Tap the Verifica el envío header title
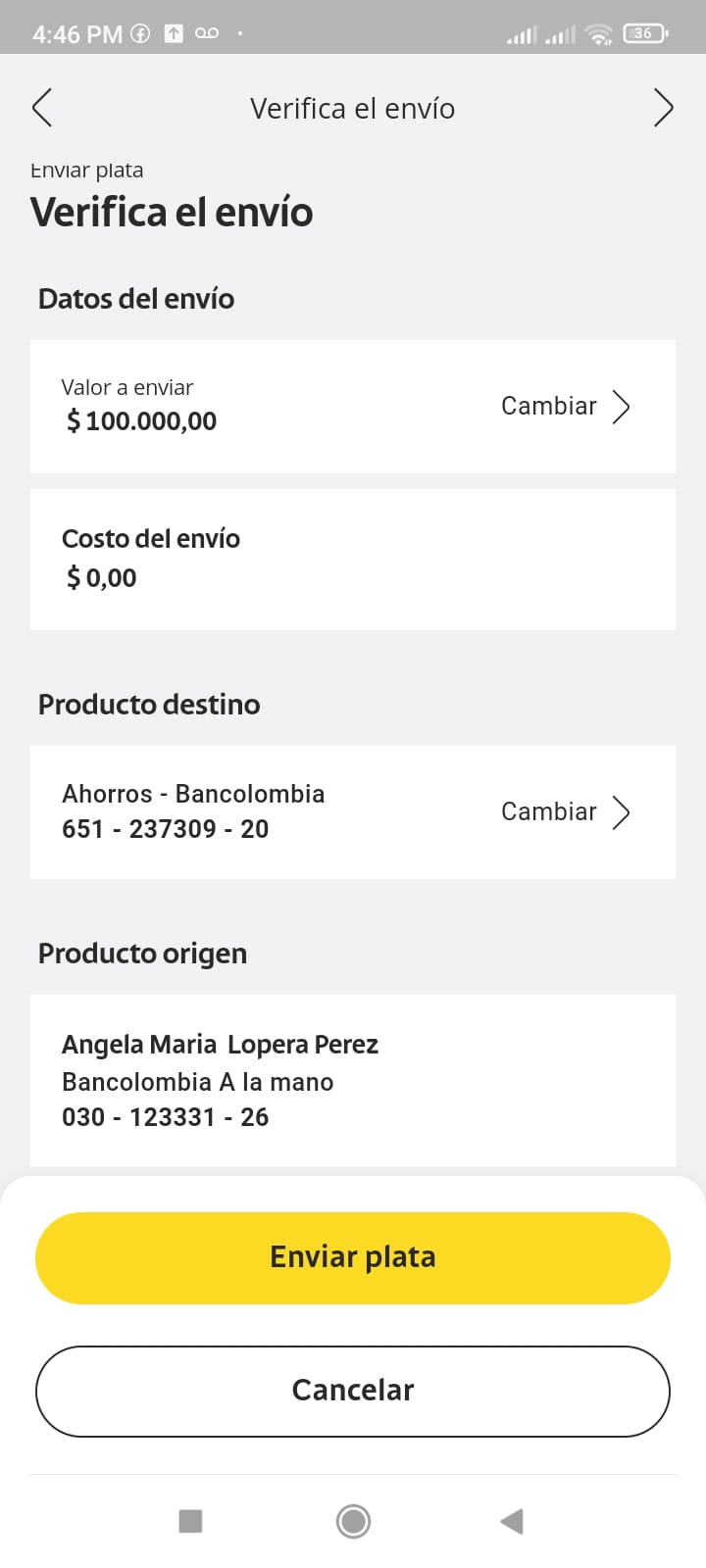706x1568 pixels. click(x=352, y=108)
